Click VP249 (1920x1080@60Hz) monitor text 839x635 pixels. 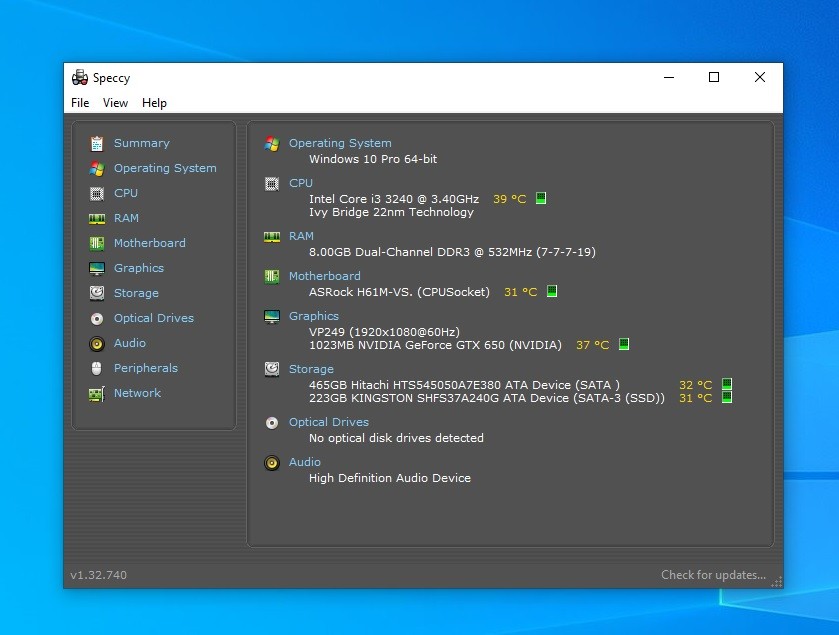coord(384,332)
